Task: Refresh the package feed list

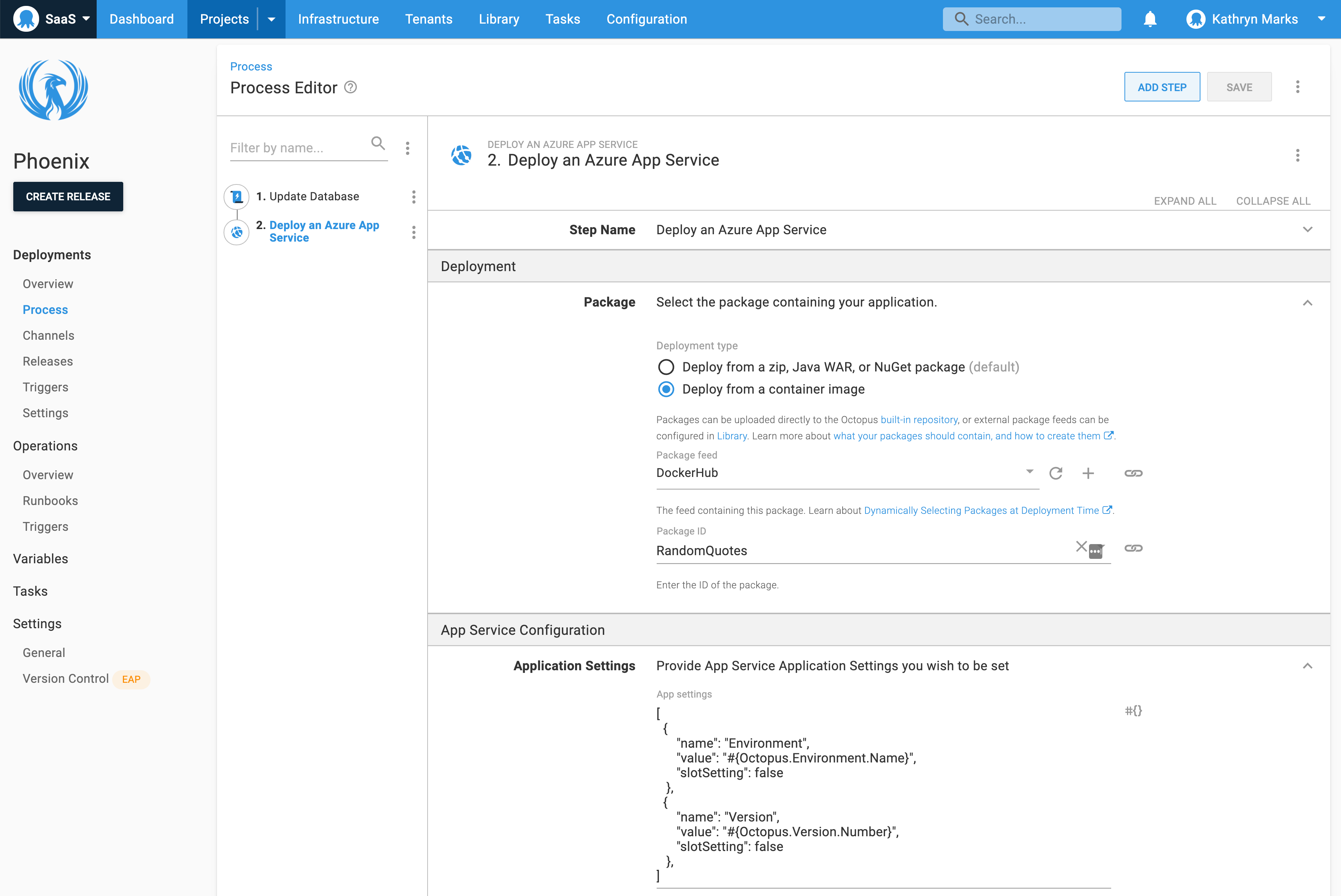Action: 1056,473
